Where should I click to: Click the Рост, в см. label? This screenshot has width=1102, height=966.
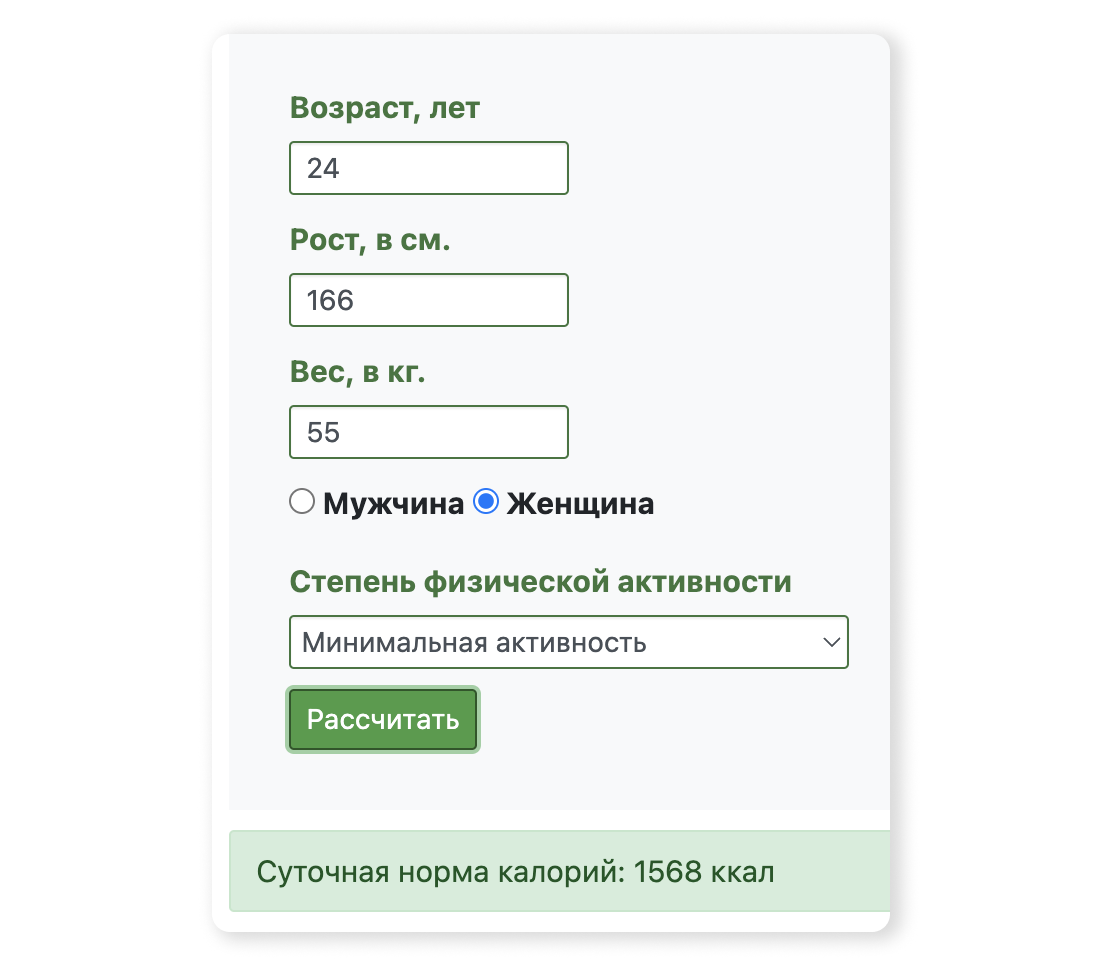point(369,239)
